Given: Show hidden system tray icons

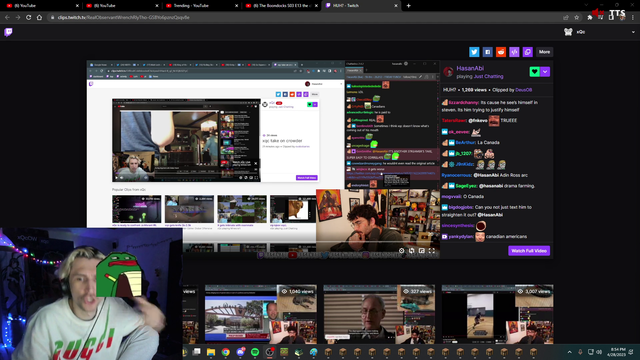Looking at the screenshot, I should pos(569,352).
